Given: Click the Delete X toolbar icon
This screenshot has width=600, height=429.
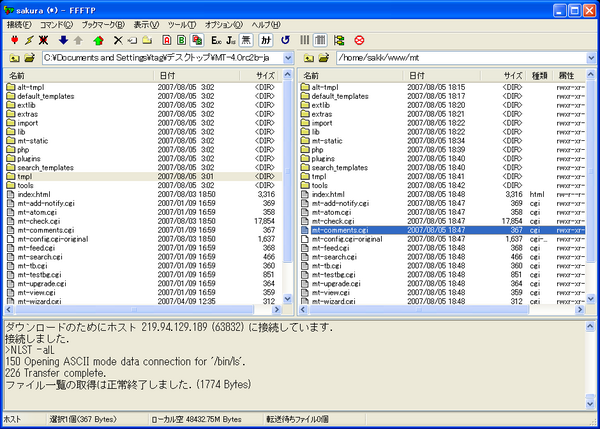Looking at the screenshot, I should (118, 40).
